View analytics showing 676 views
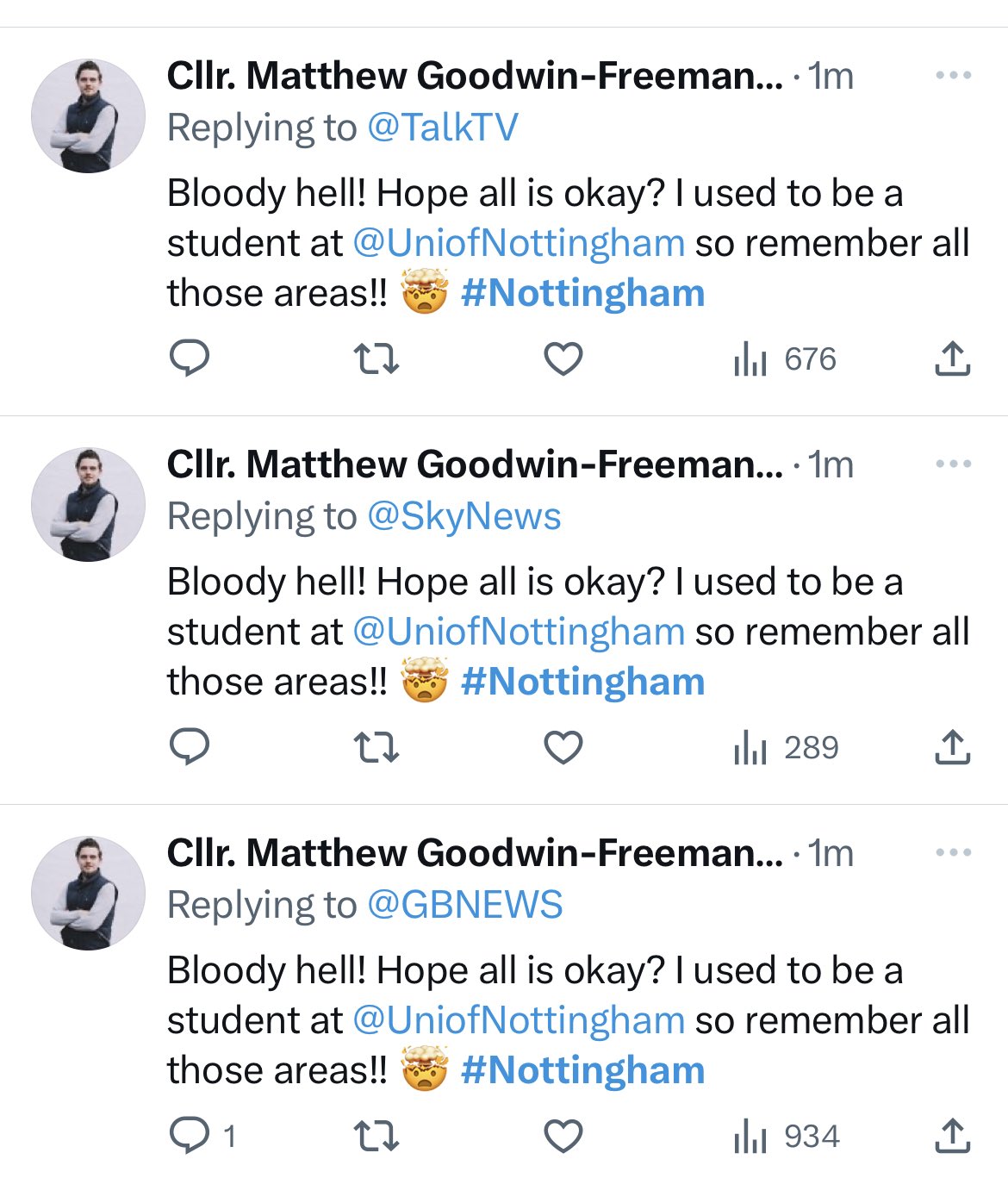Screen dimensions: 1008x1178 click(x=785, y=358)
